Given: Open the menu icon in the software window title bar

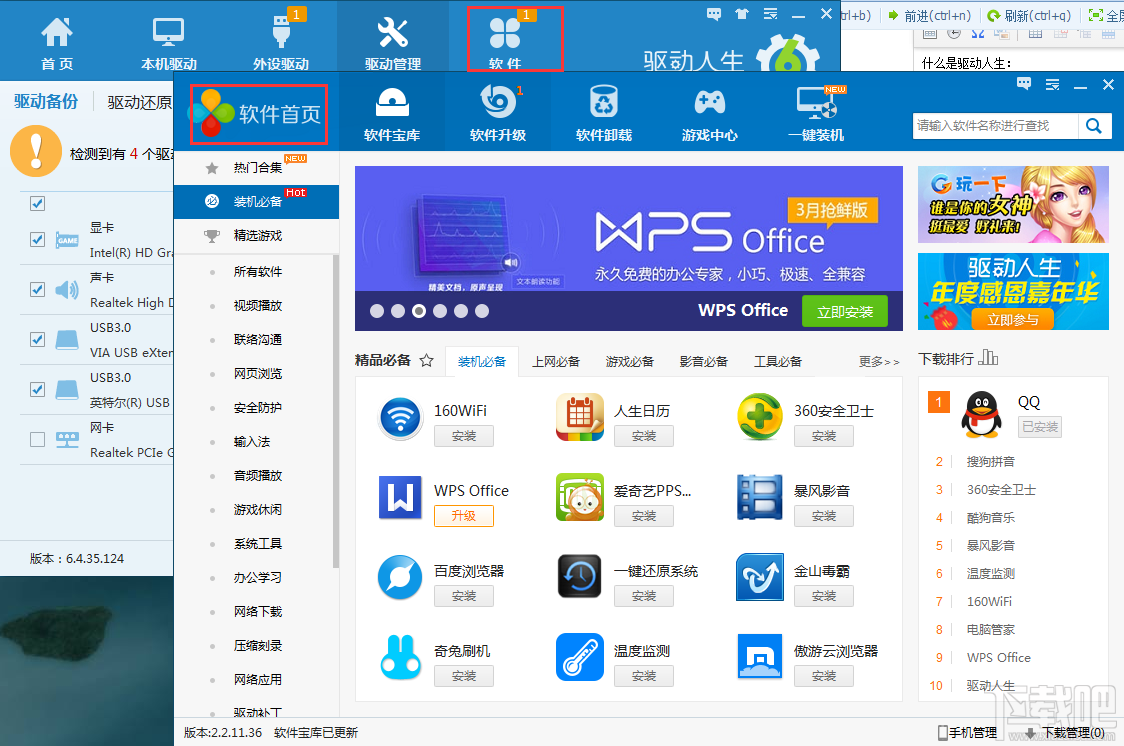Looking at the screenshot, I should click(x=1052, y=85).
